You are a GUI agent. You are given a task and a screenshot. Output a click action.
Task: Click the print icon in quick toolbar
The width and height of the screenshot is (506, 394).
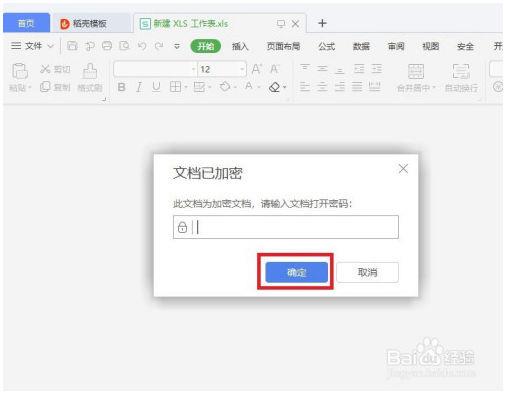coord(107,46)
